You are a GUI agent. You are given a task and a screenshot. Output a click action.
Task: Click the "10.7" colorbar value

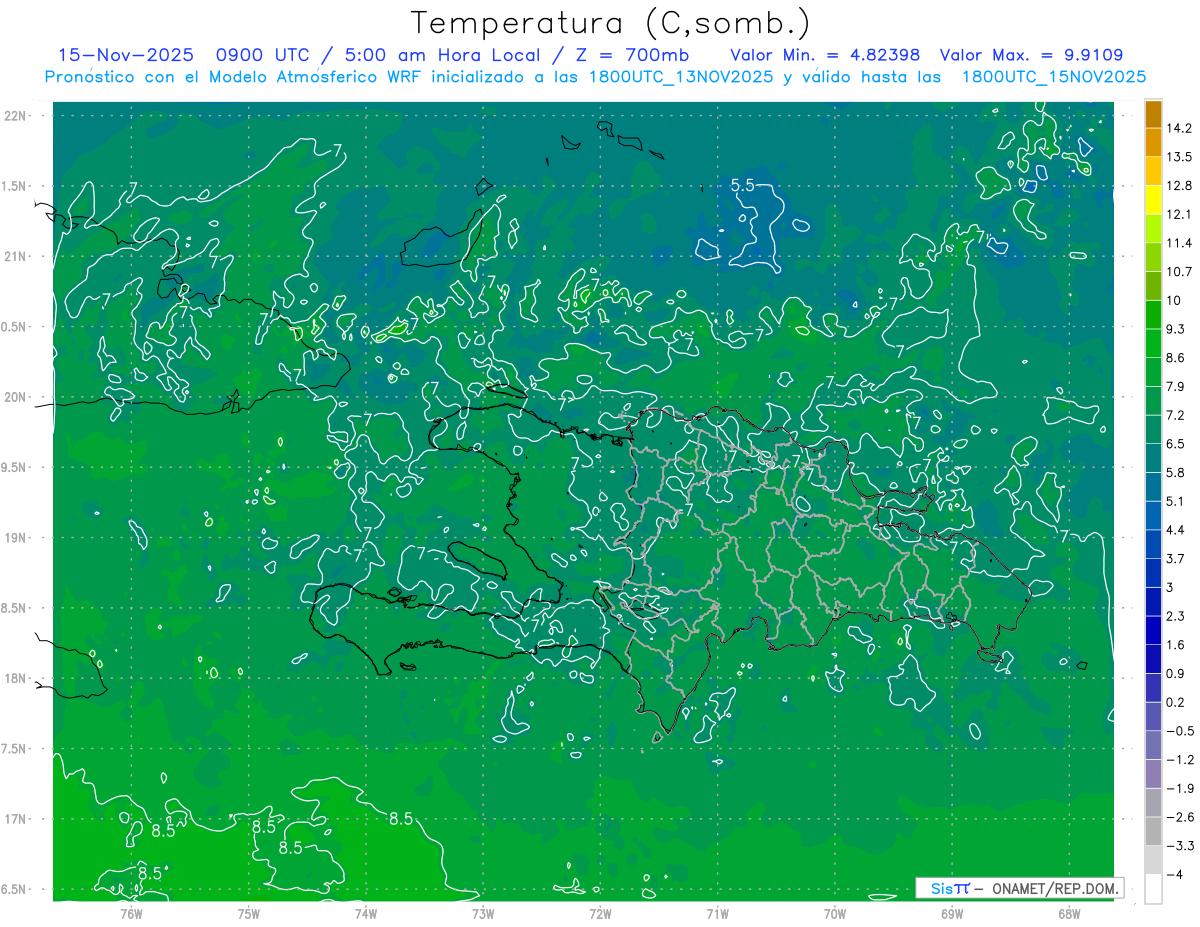click(1179, 272)
